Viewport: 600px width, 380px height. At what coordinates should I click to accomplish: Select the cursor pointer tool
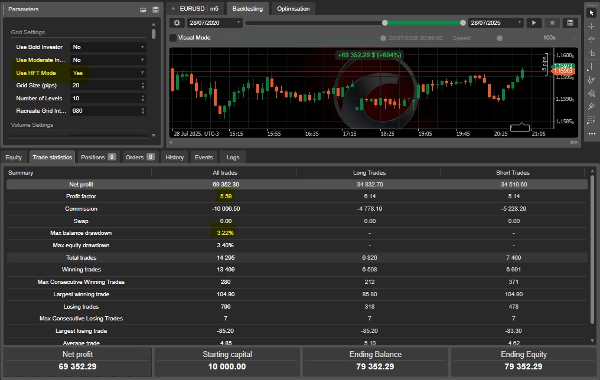tap(592, 13)
